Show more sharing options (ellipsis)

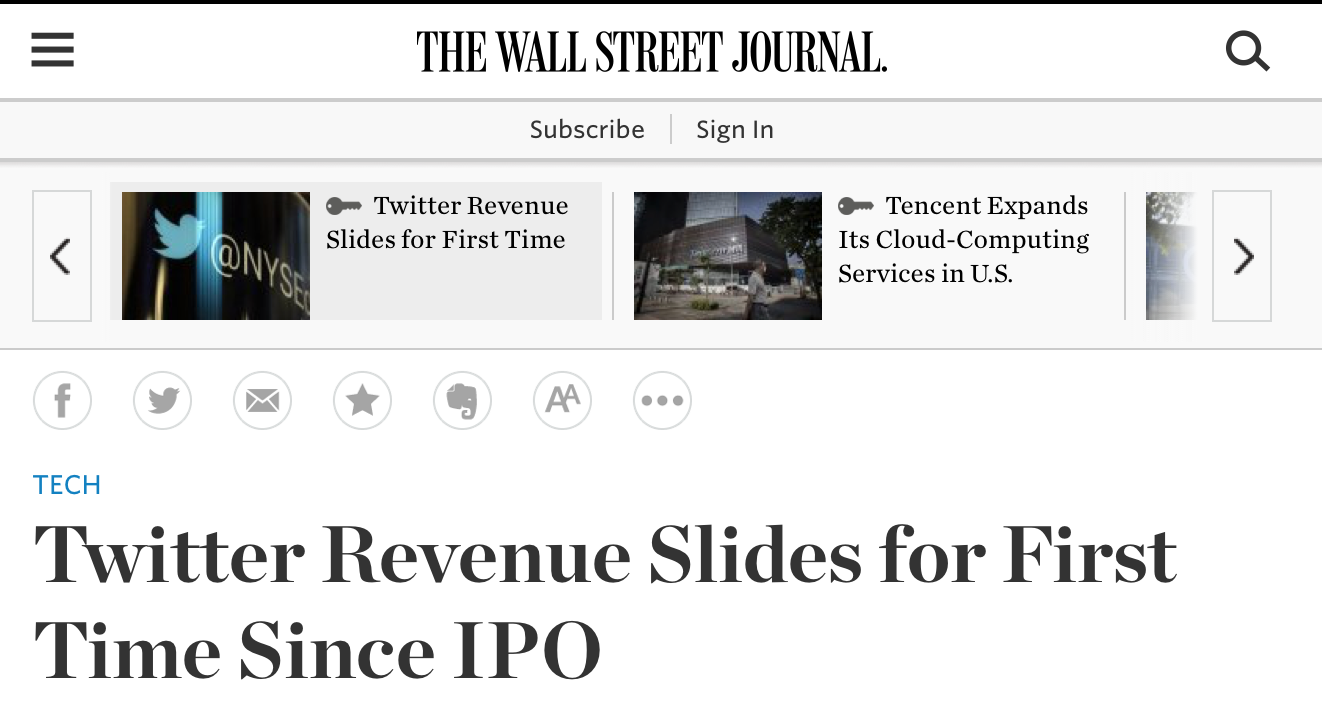coord(662,401)
